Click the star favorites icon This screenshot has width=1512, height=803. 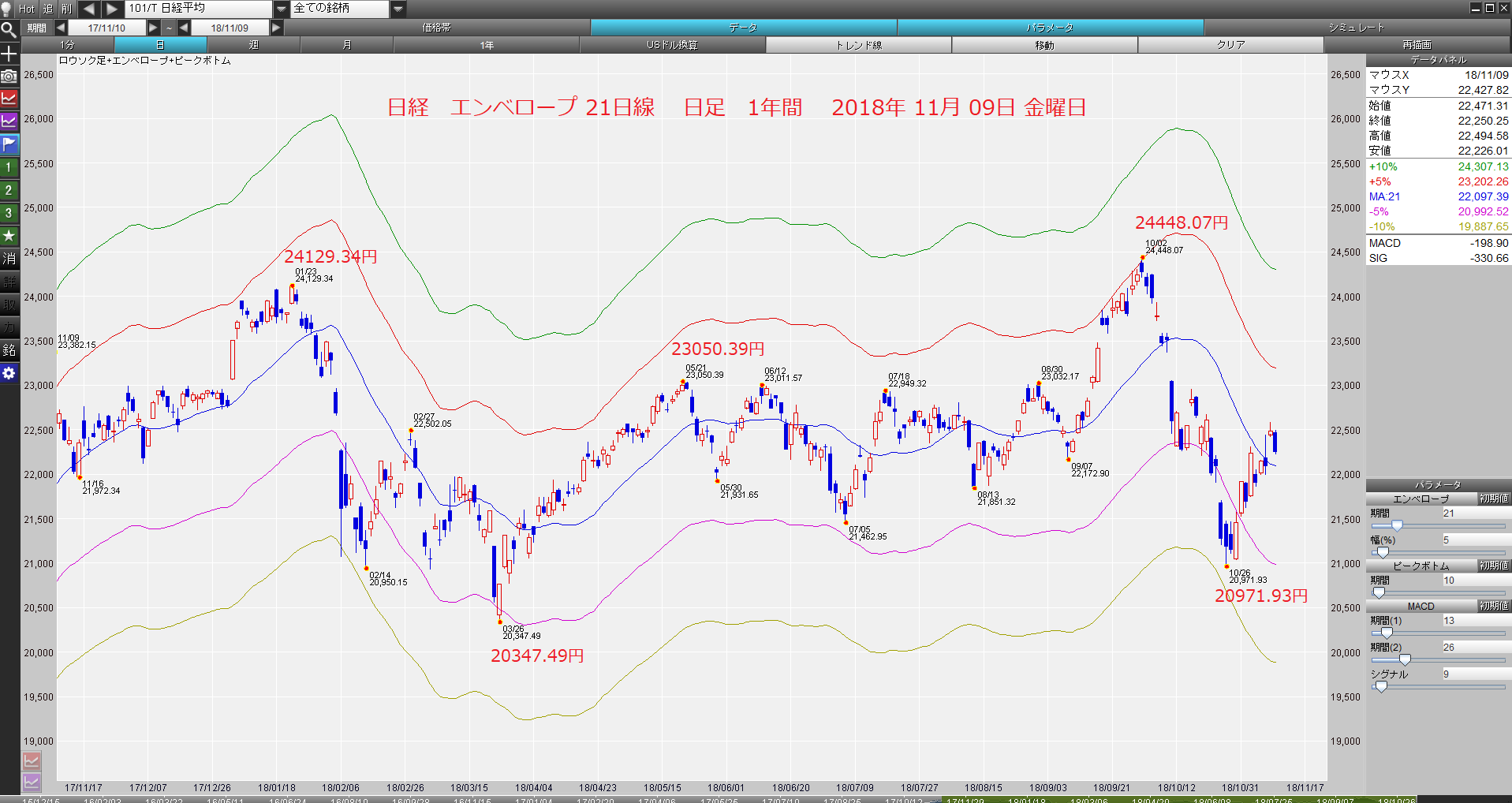click(x=9, y=237)
